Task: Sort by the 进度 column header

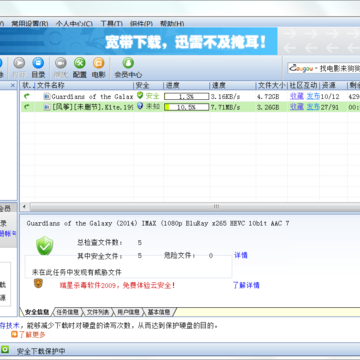Action: pyautogui.click(x=187, y=85)
